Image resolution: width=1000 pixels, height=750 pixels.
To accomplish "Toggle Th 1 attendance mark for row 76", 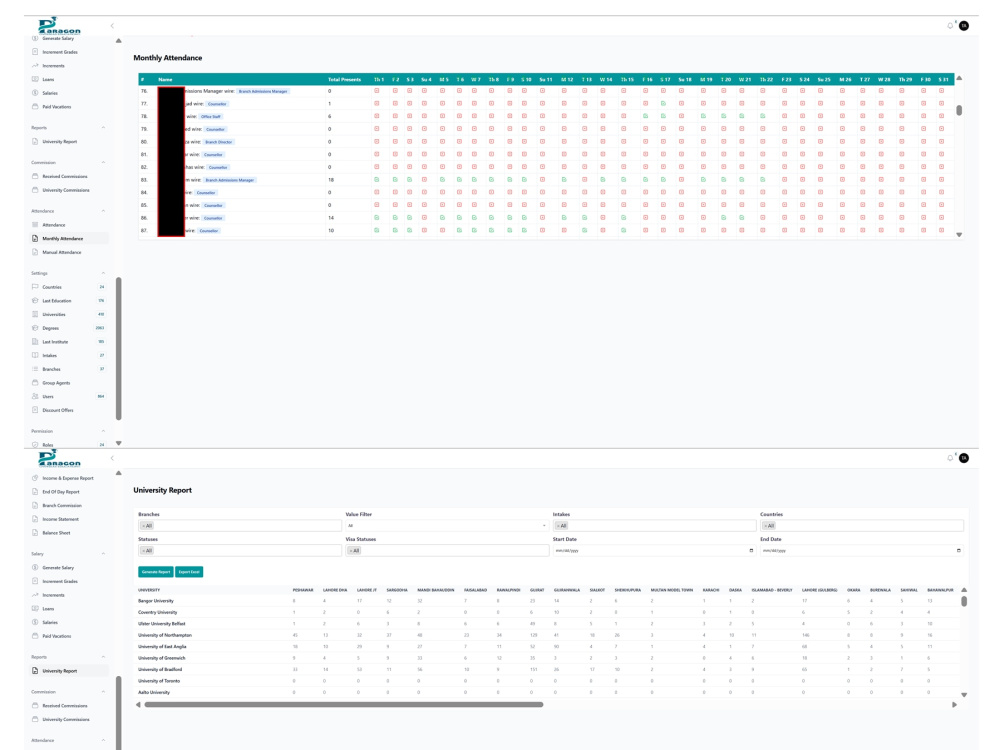I will 376,91.
